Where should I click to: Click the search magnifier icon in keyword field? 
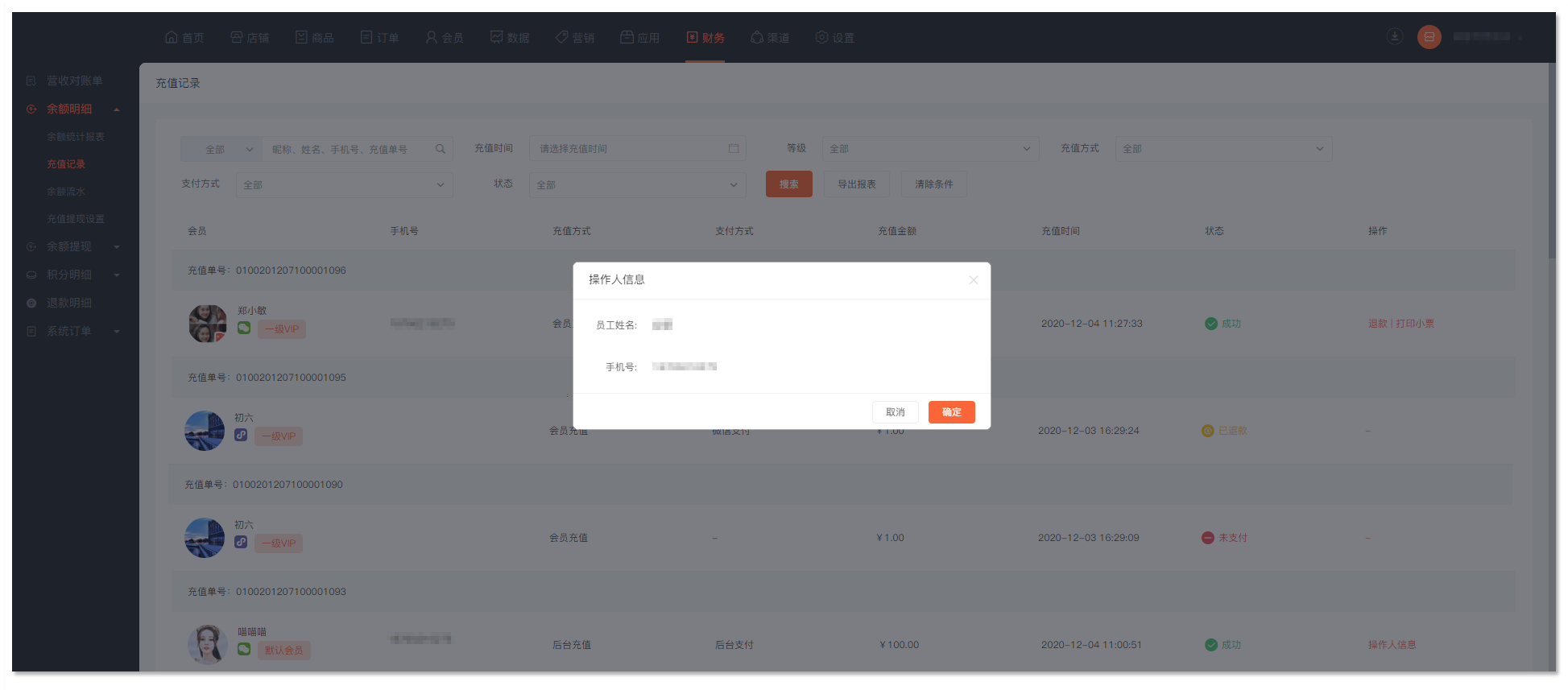pyautogui.click(x=441, y=149)
